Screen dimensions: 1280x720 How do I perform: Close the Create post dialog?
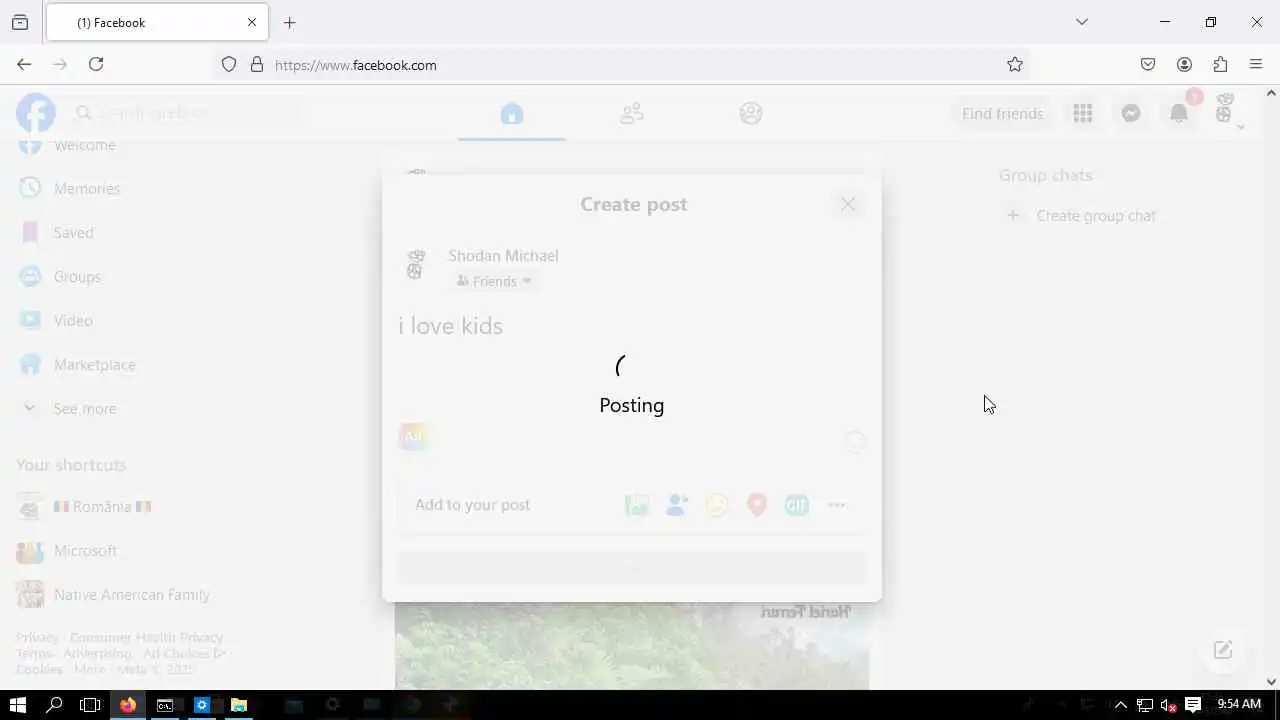848,204
